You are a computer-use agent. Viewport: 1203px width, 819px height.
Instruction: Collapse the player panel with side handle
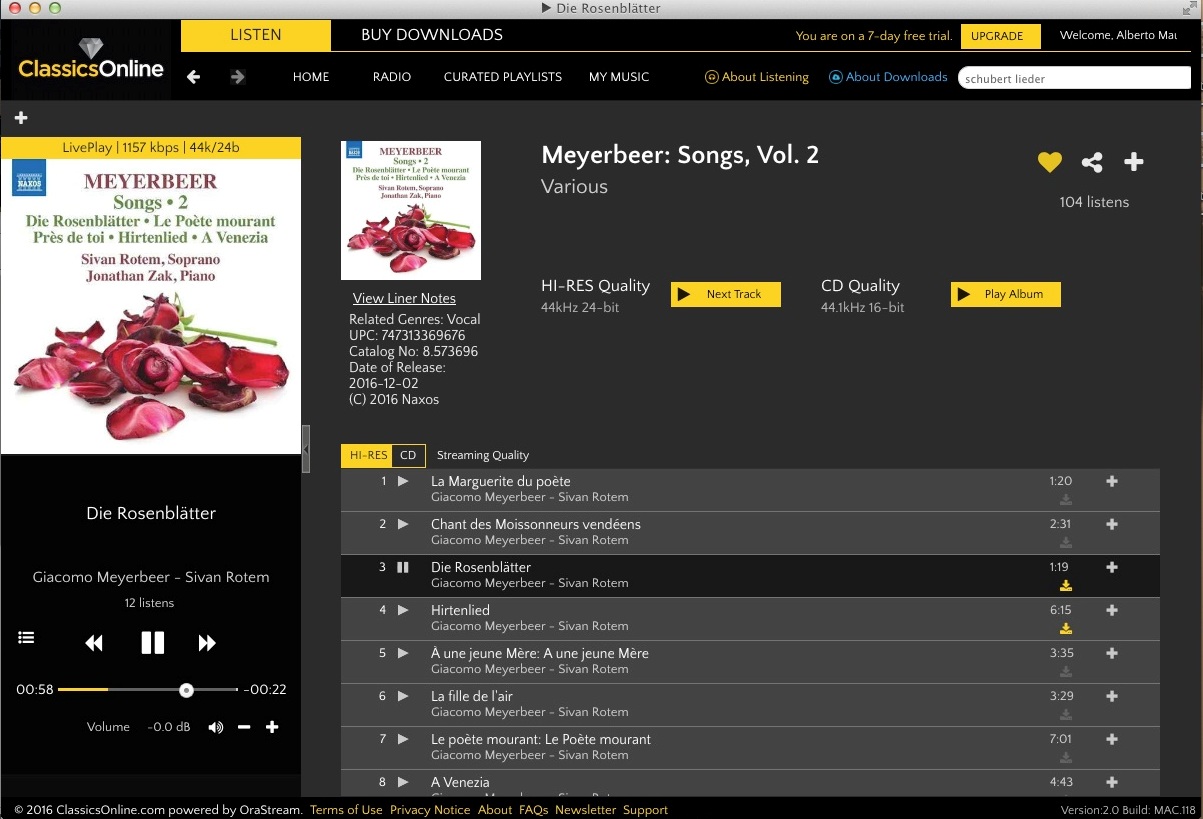pos(306,449)
